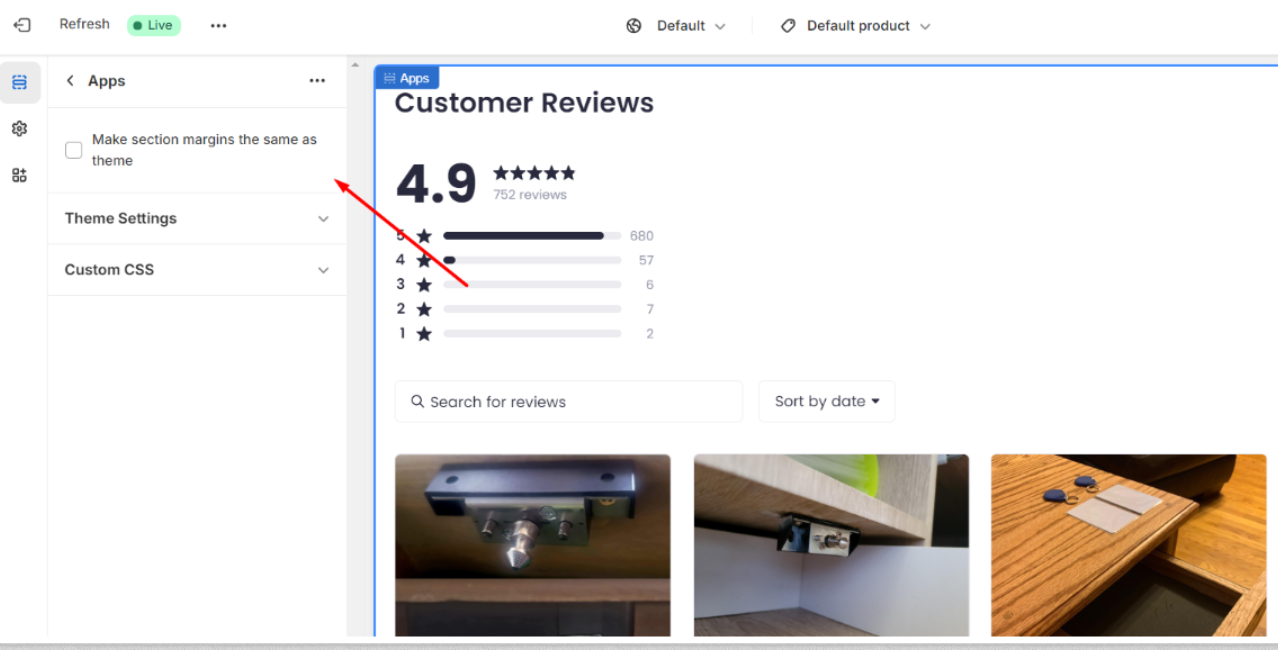Open the third review photo with key fobs
Screen dimensions: 1278x650
[x=1128, y=545]
